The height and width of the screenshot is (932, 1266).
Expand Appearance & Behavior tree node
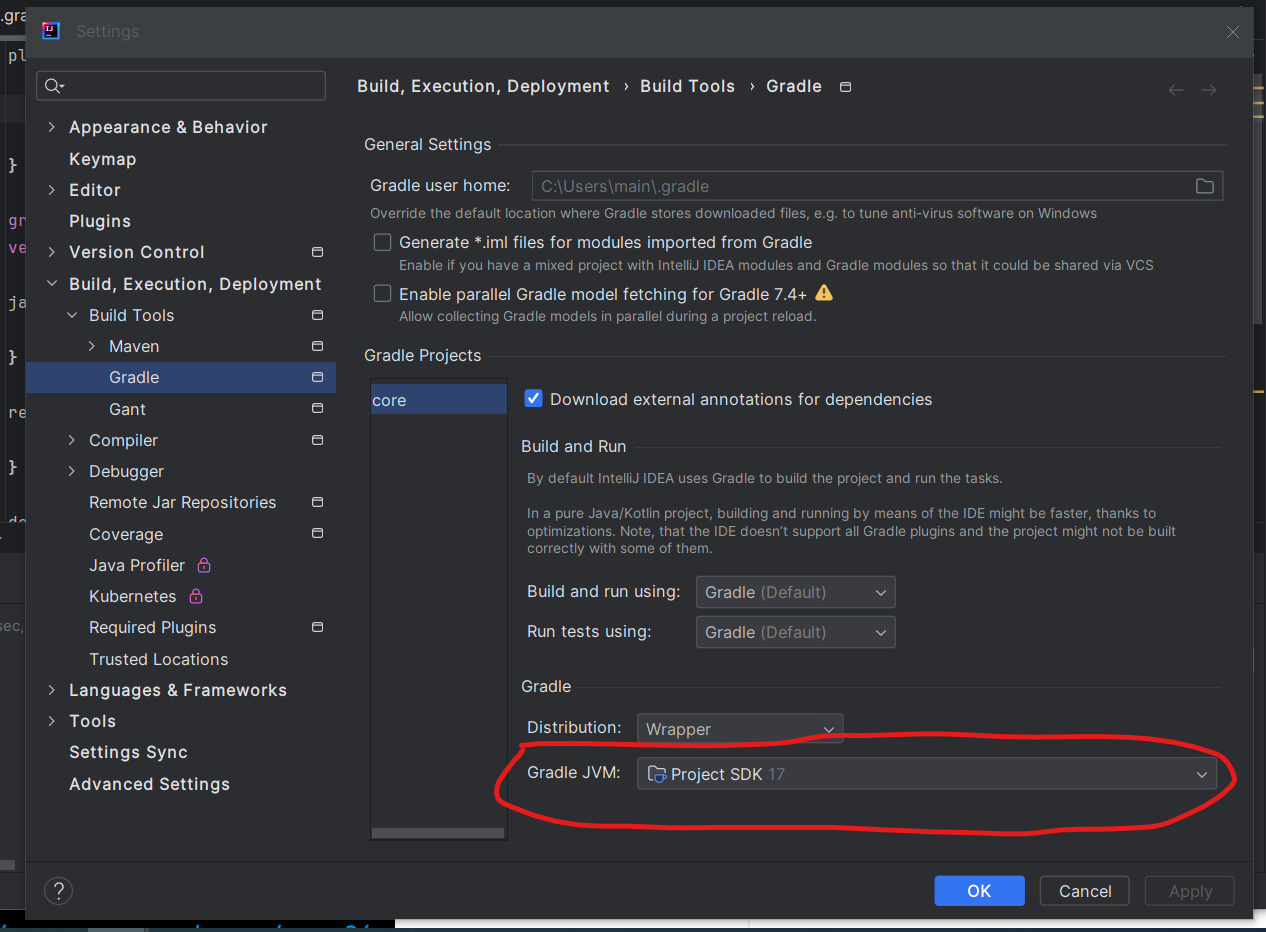point(52,127)
